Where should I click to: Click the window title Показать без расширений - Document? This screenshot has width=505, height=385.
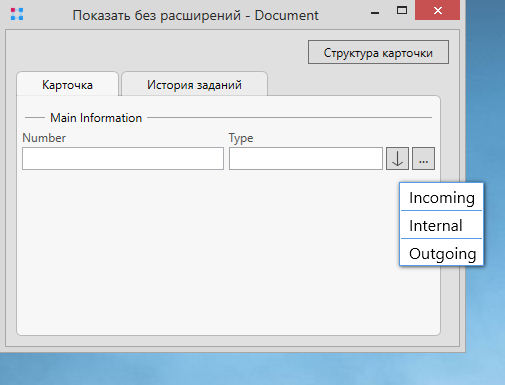[x=196, y=15]
